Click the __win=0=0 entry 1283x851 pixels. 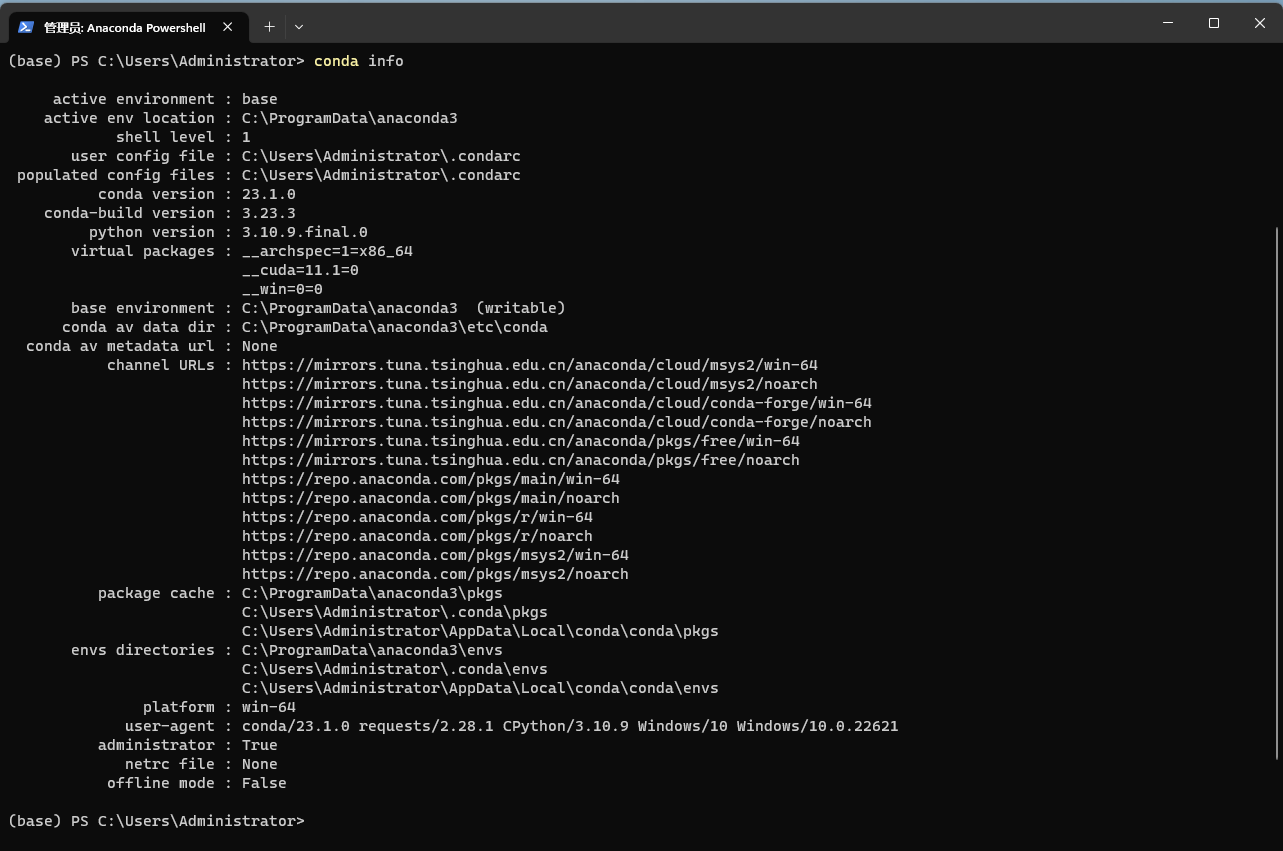[x=282, y=289]
